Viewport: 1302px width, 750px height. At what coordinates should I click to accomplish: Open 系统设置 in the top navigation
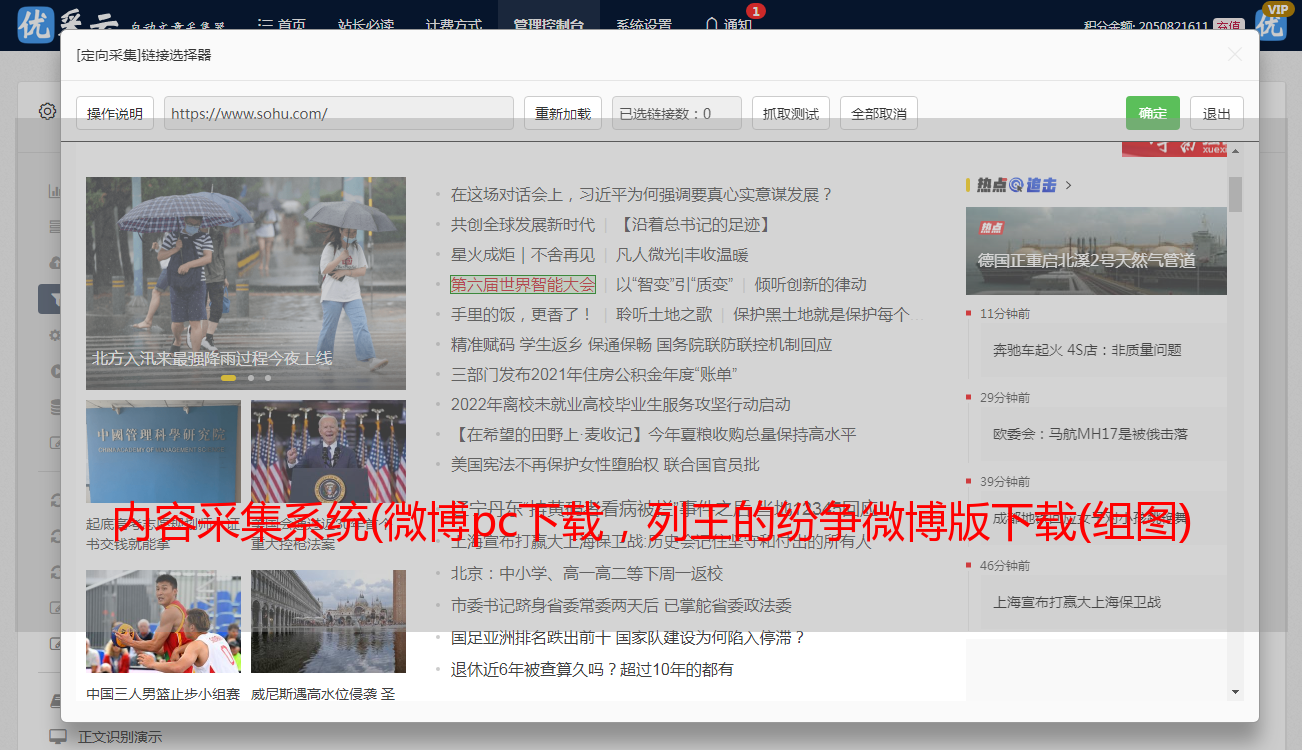click(x=644, y=25)
